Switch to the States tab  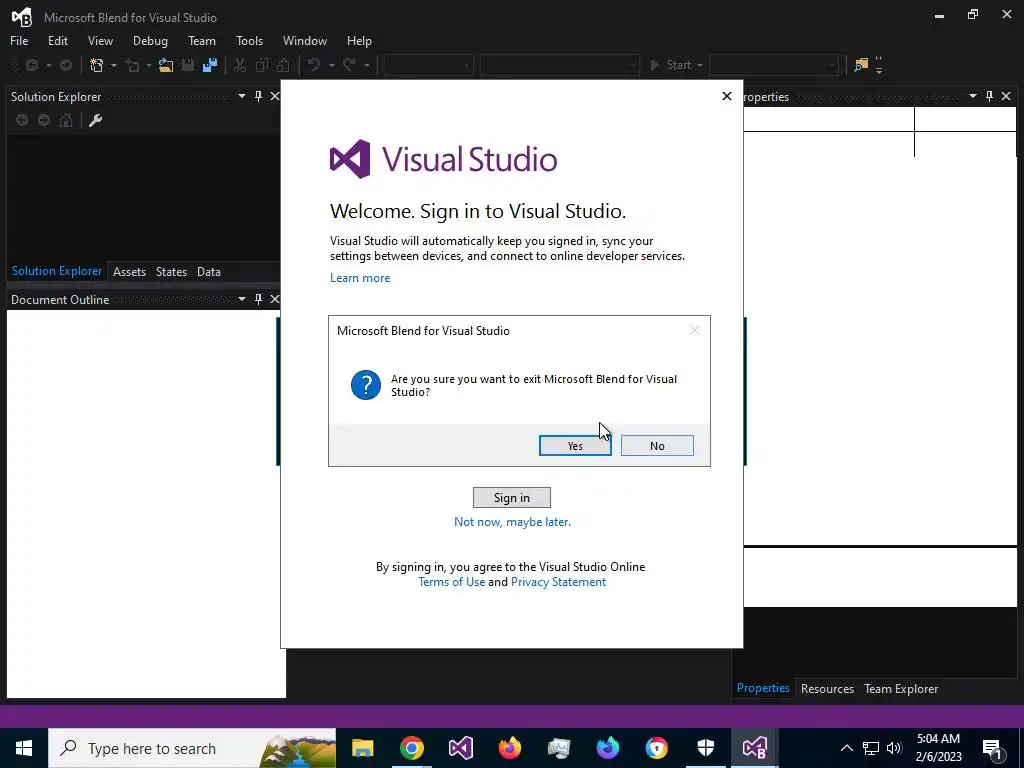point(171,272)
